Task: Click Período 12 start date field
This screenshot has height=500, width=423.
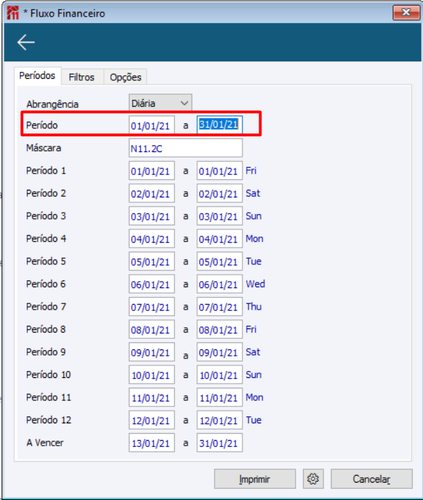Action: pos(152,420)
